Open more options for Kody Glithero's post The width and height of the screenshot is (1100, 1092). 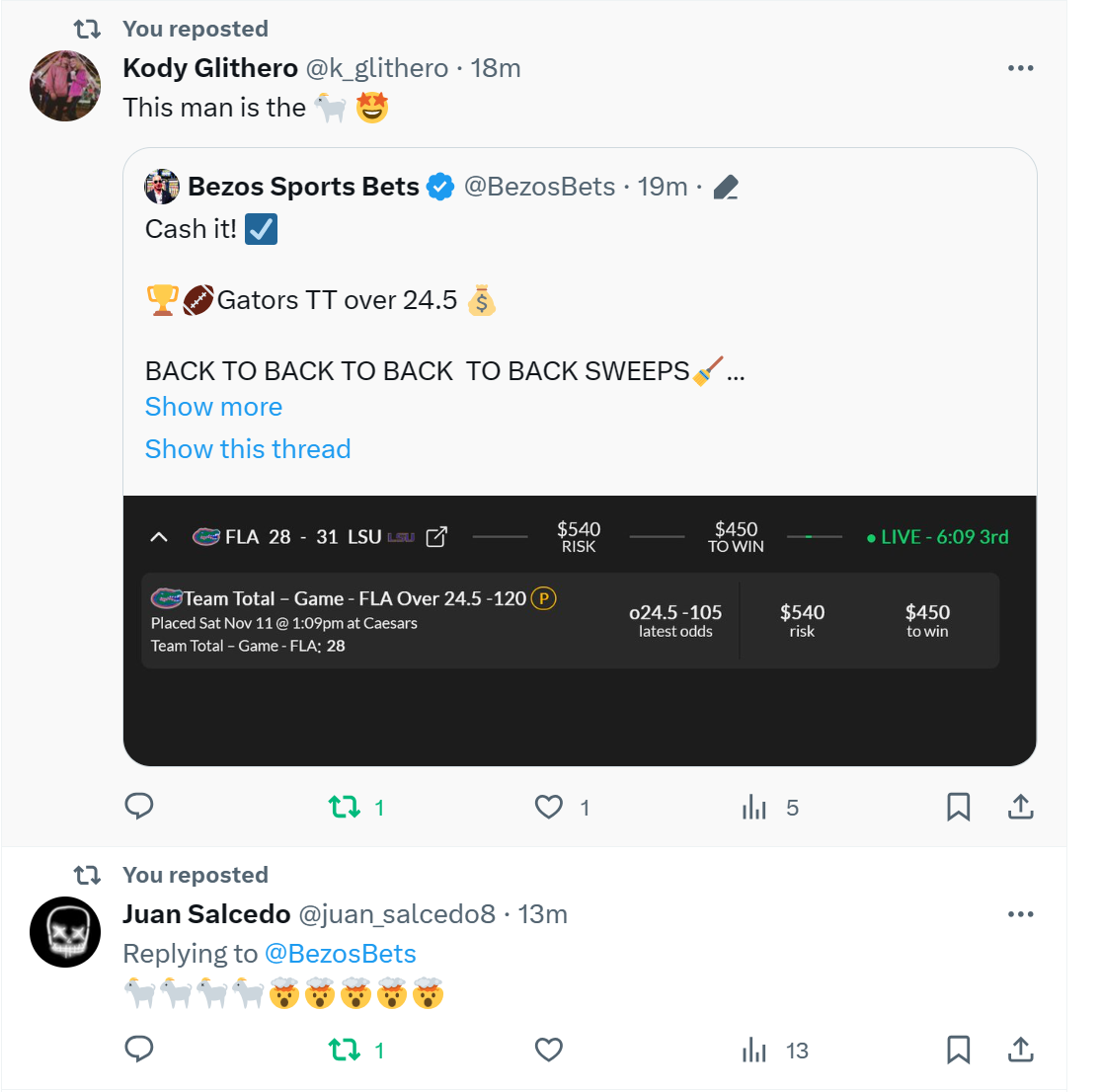(x=1020, y=68)
